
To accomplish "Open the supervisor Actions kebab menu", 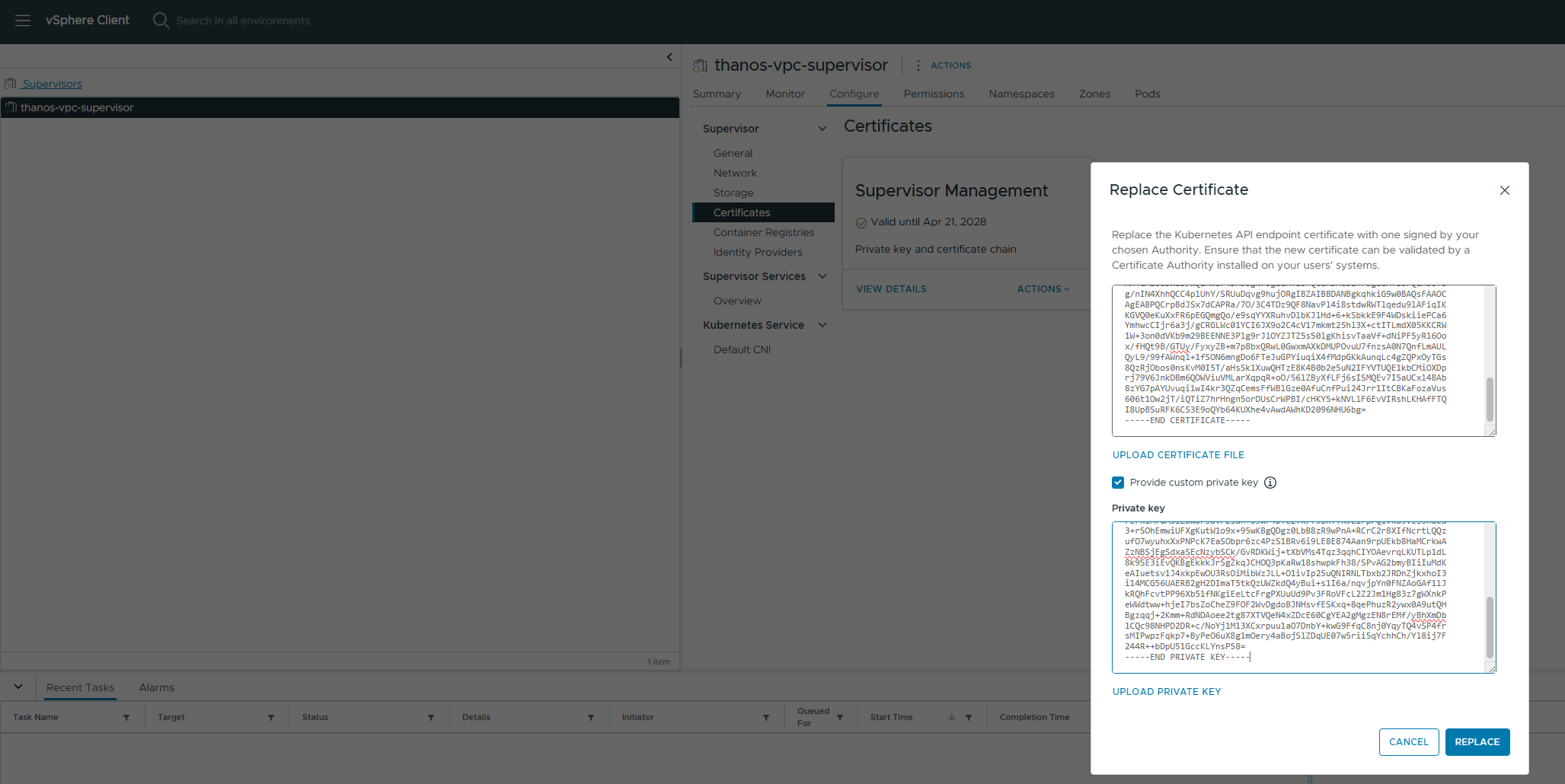I will tap(918, 65).
